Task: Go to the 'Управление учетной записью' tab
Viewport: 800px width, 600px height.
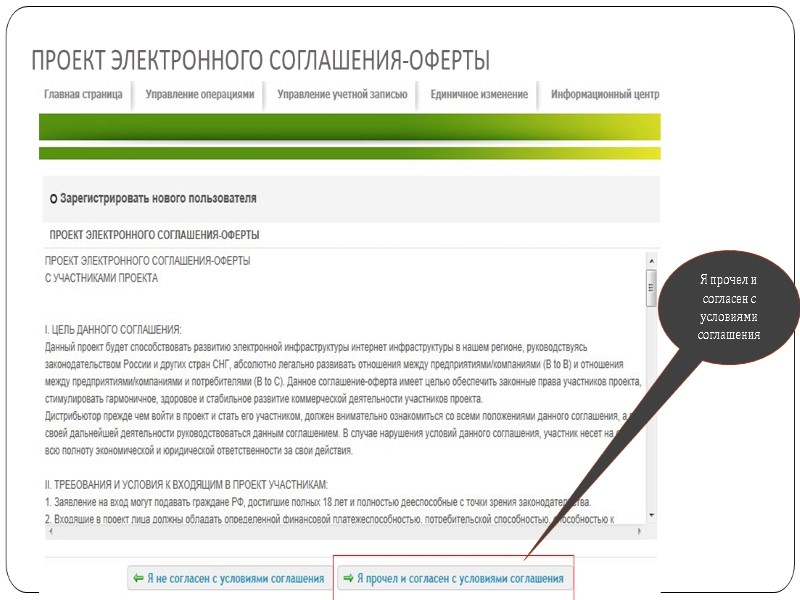Action: point(342,93)
